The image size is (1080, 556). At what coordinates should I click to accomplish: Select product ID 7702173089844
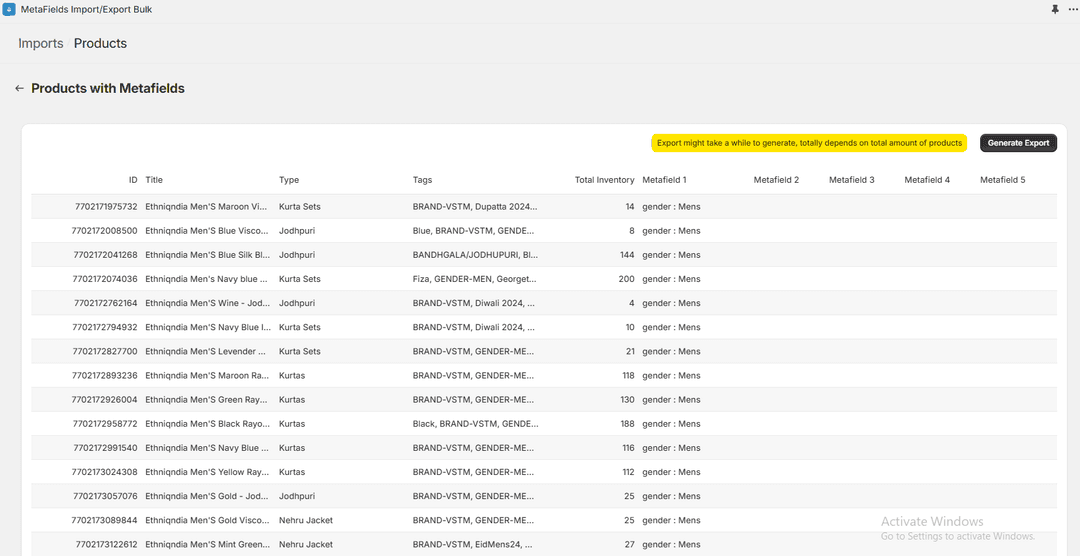tap(105, 520)
